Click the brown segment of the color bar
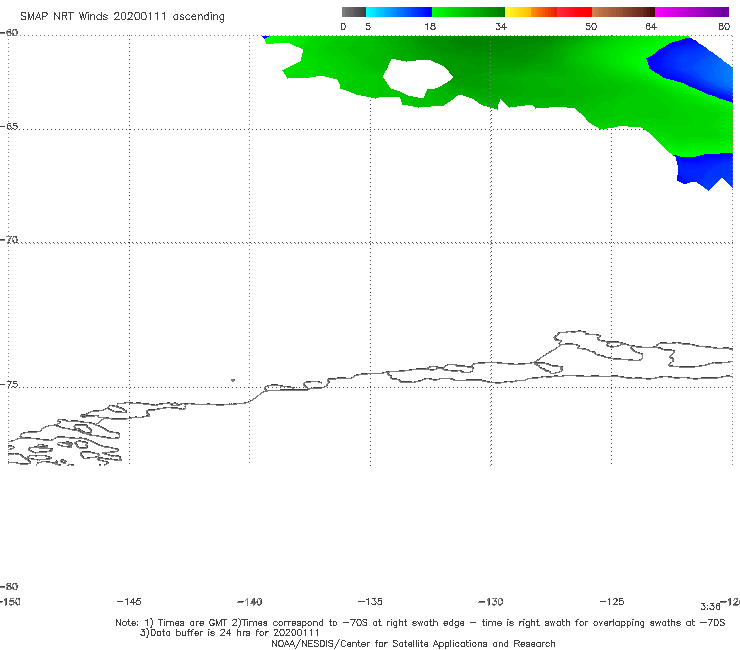740x650 pixels. tap(623, 12)
